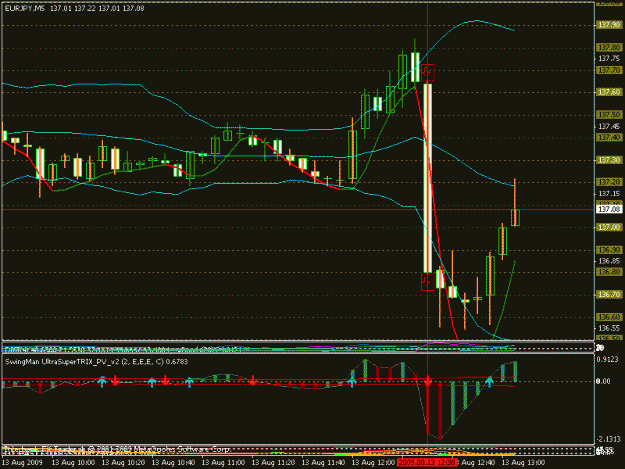Click the 136.70 price level label
625x469 pixels.
coord(609,294)
